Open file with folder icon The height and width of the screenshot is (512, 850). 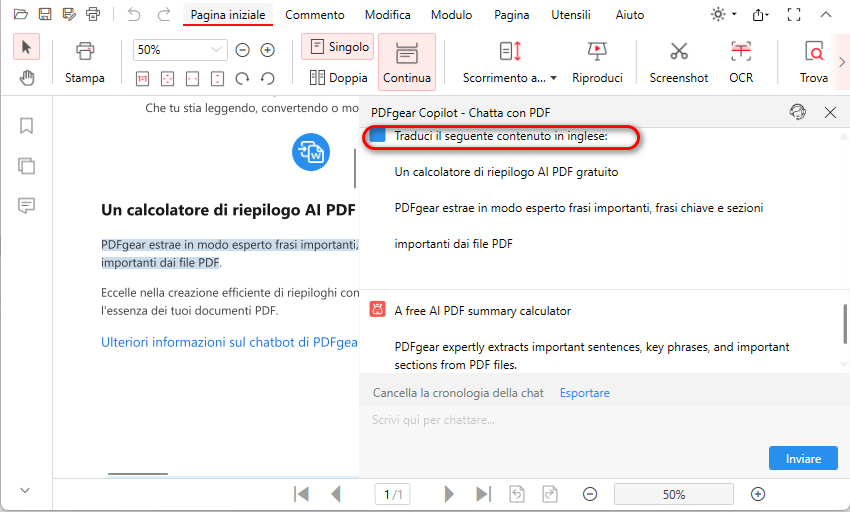[x=21, y=14]
